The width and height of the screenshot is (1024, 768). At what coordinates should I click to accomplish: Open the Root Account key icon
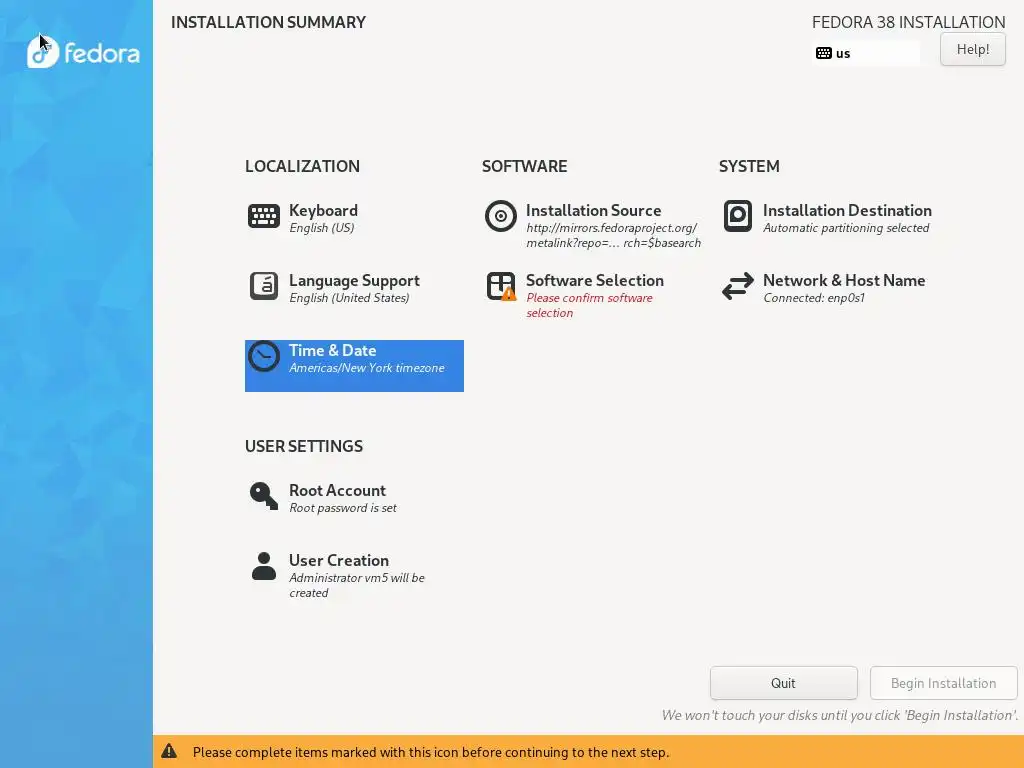(264, 496)
